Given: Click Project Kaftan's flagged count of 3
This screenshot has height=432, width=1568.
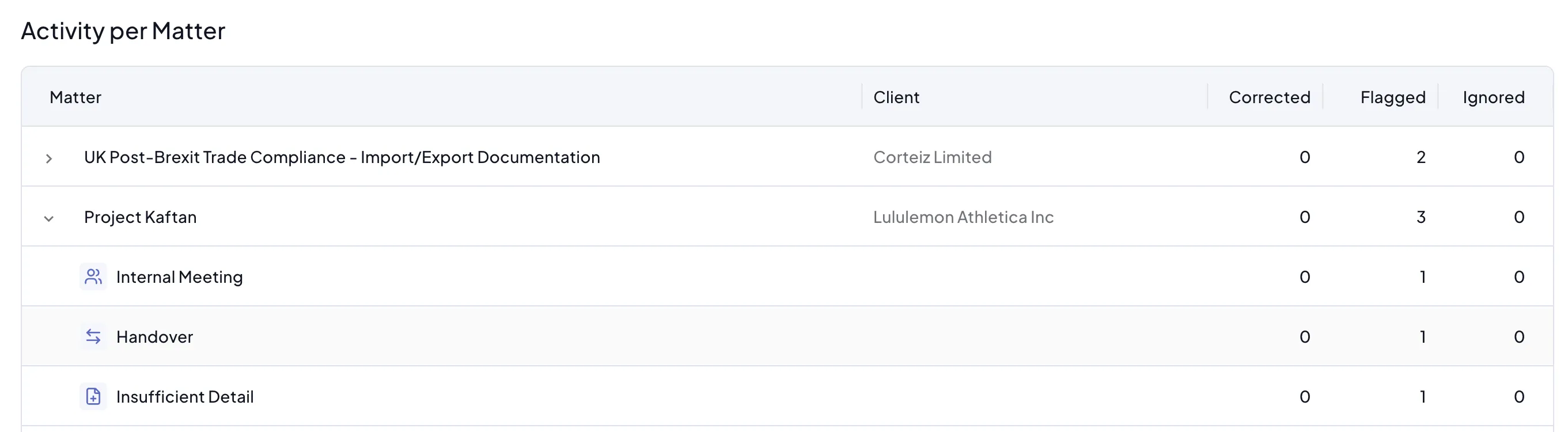Looking at the screenshot, I should coord(1421,217).
